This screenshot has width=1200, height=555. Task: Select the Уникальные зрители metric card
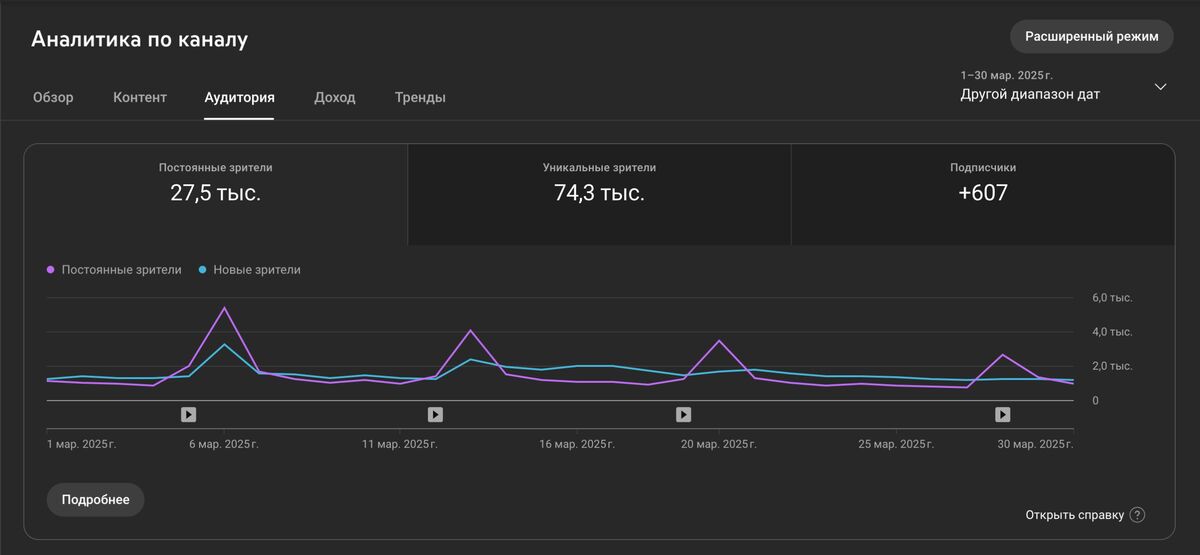pos(599,194)
